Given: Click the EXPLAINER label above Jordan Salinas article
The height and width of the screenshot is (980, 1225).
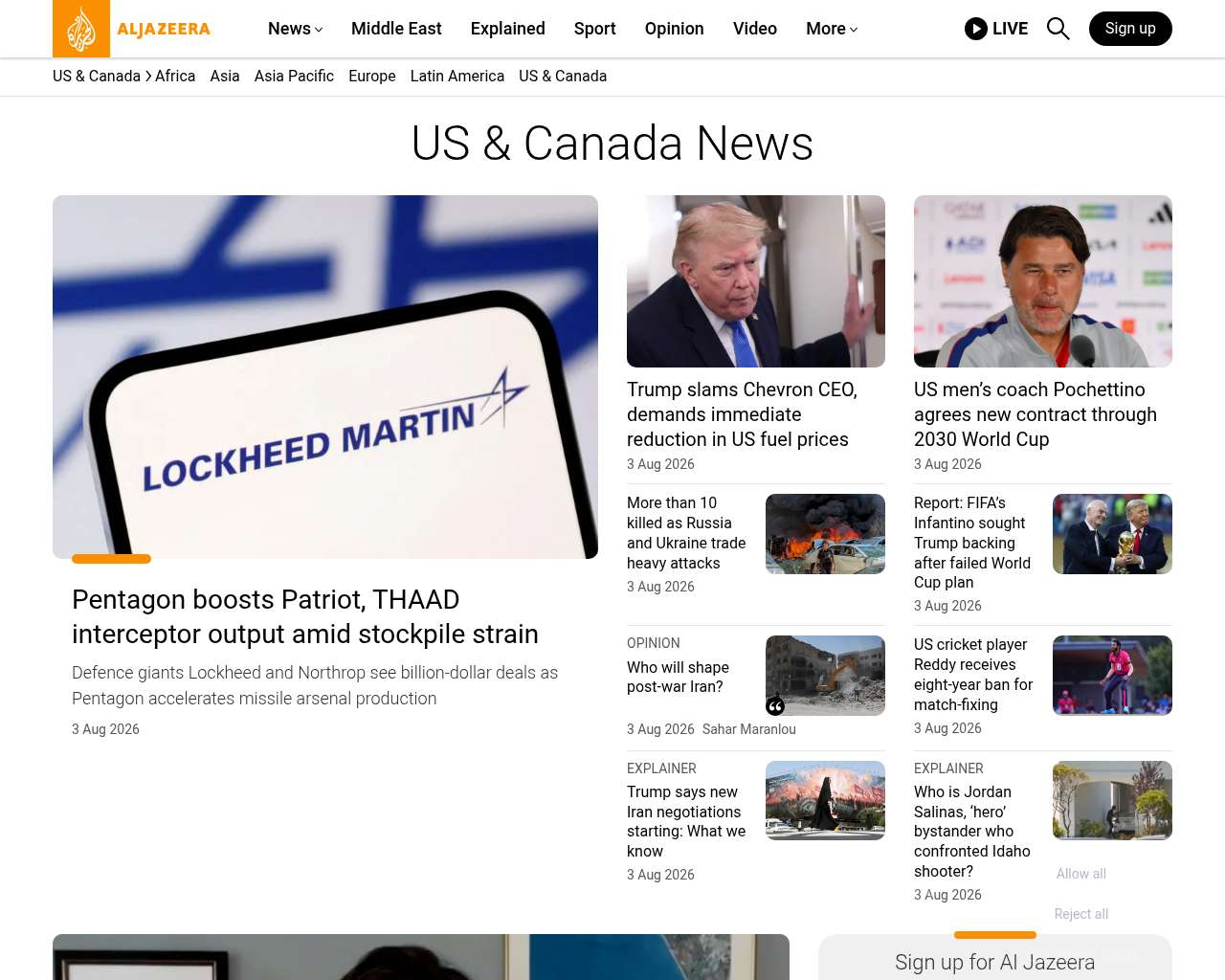Looking at the screenshot, I should [x=948, y=768].
